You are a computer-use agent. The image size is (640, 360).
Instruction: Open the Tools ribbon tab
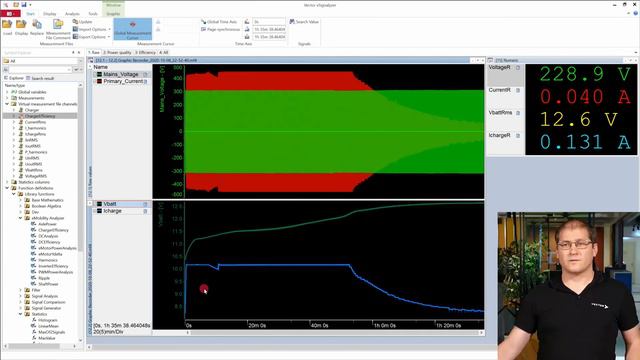click(93, 14)
